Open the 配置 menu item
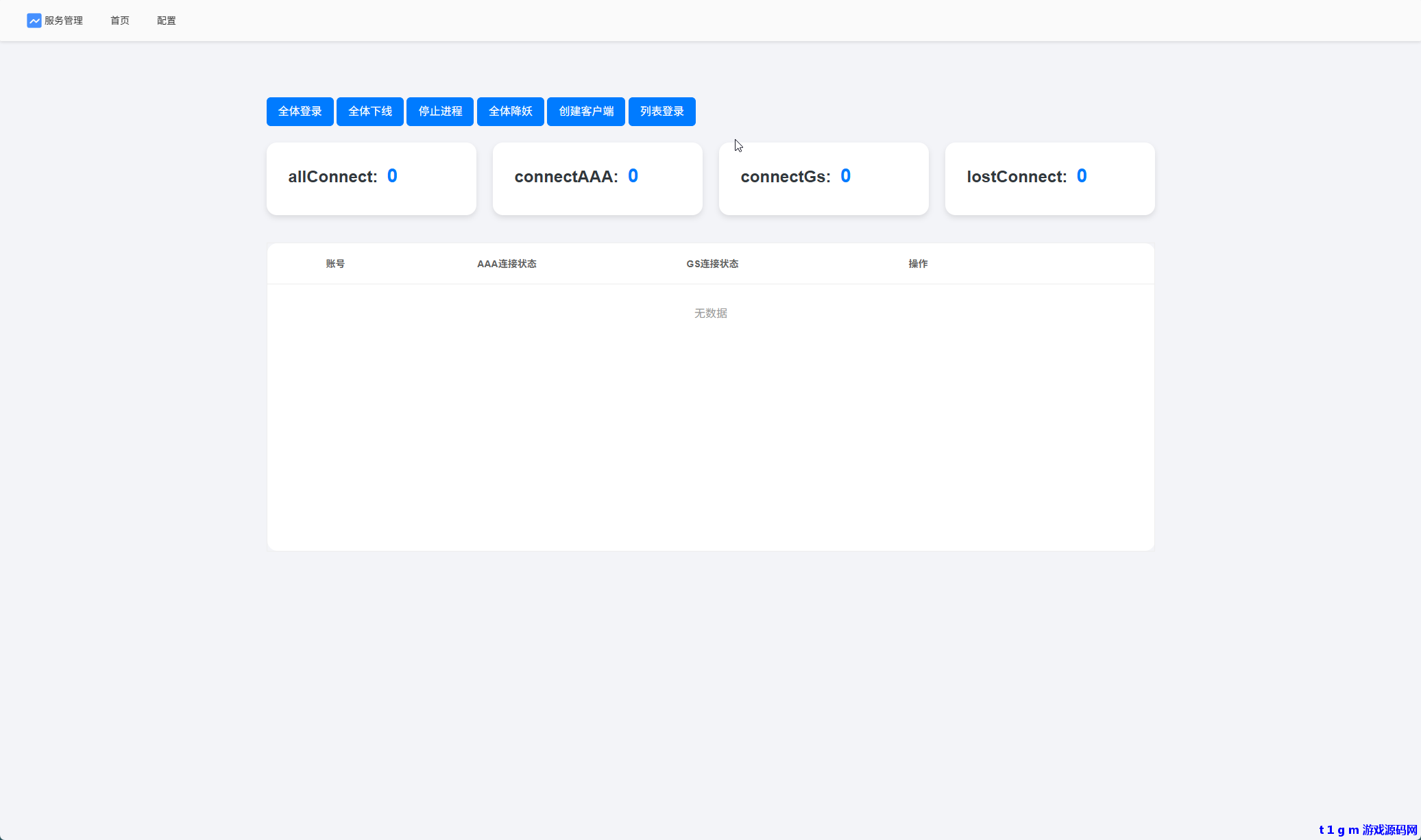Viewport: 1421px width, 840px height. click(x=166, y=21)
